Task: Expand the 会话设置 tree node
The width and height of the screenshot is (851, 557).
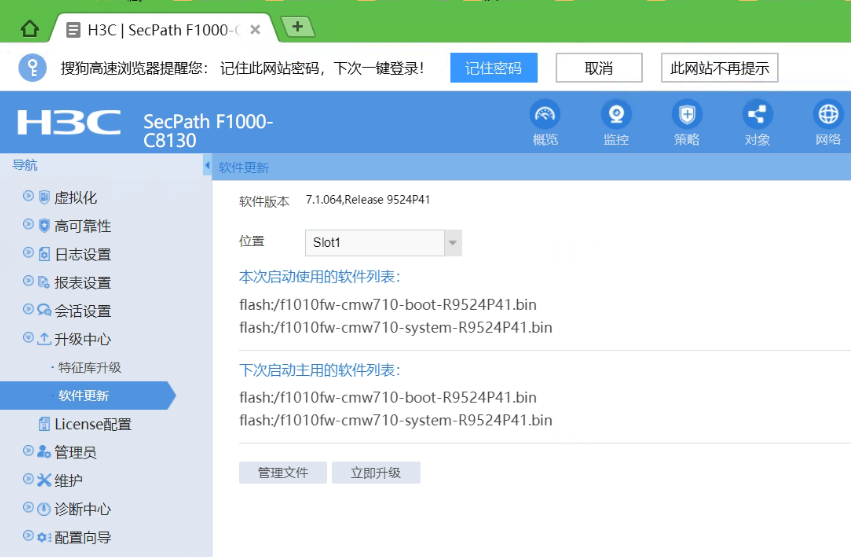Action: 28,309
